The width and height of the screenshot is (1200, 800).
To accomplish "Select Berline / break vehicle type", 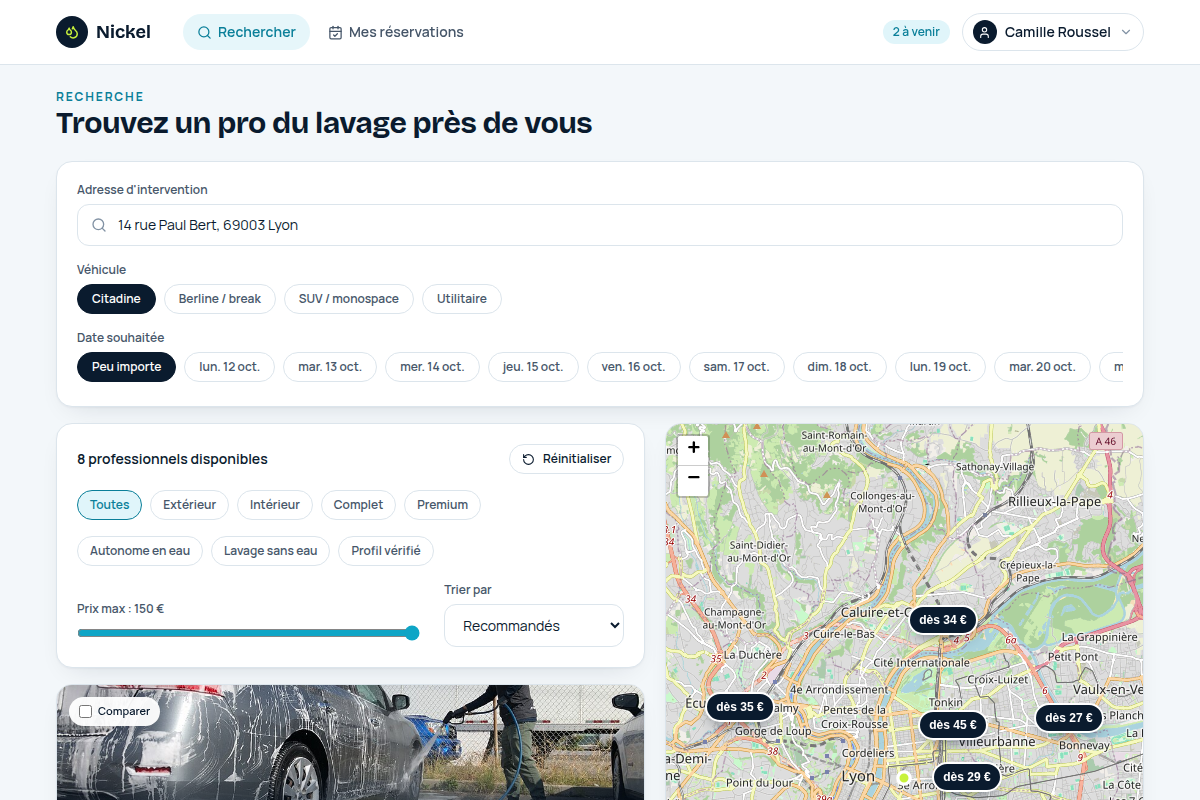I will coord(220,299).
